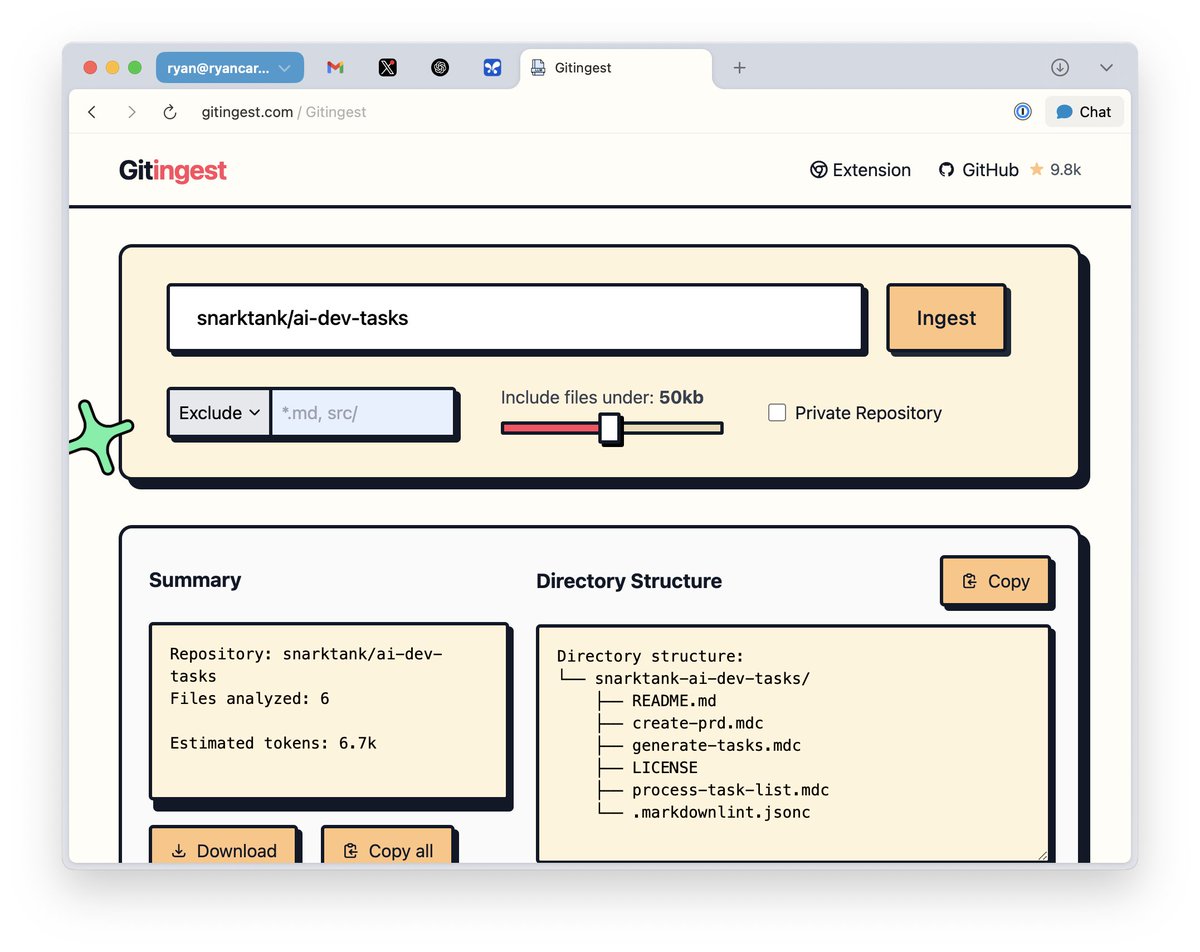Image resolution: width=1200 pixels, height=952 pixels.
Task: Open the downloads icon in tab bar
Action: point(1060,68)
